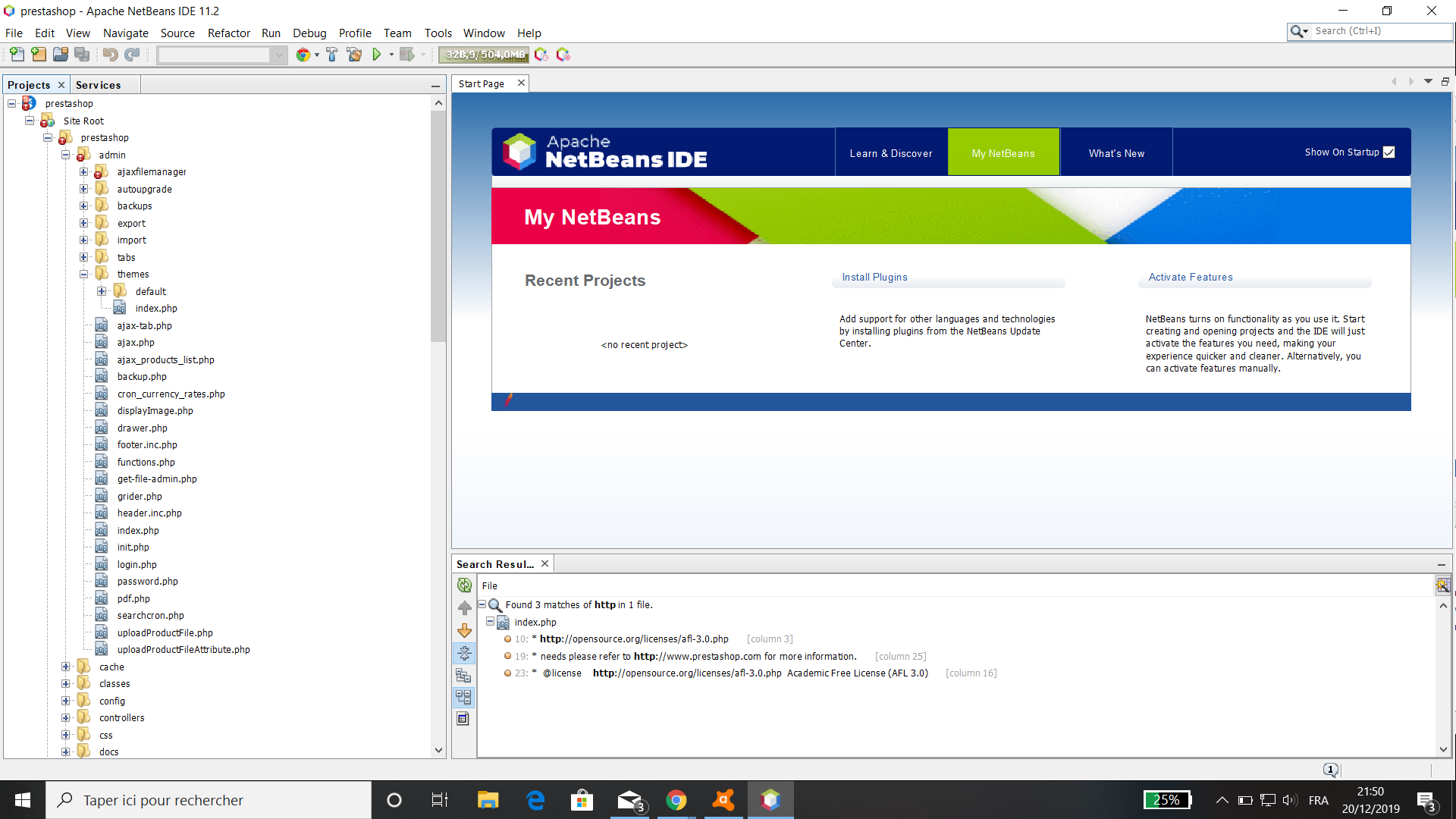Click the New Project toolbar icon
1456x819 pixels.
pyautogui.click(x=39, y=55)
